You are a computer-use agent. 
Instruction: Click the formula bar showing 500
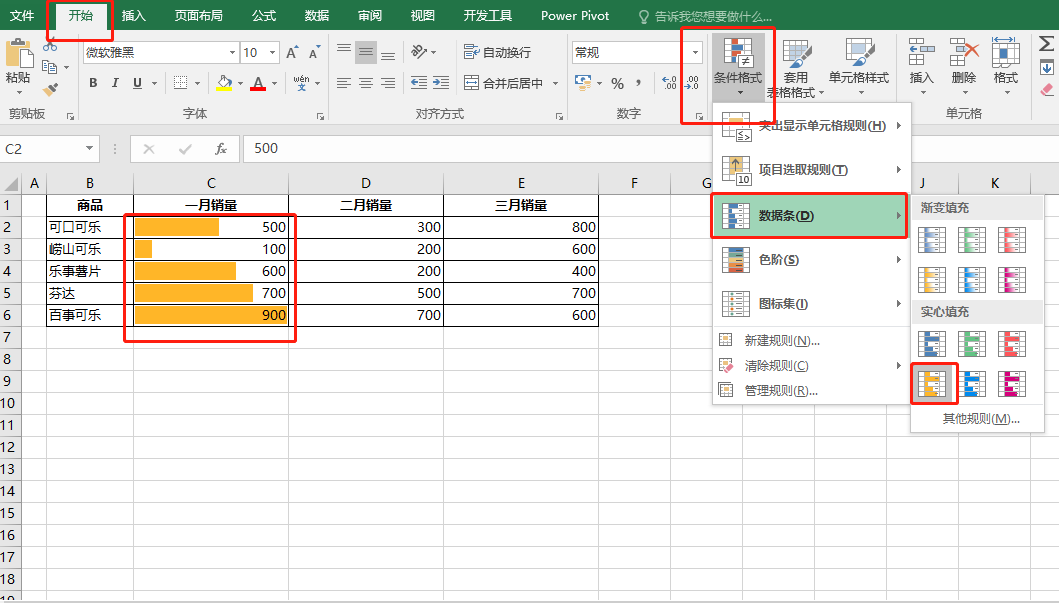click(x=651, y=149)
